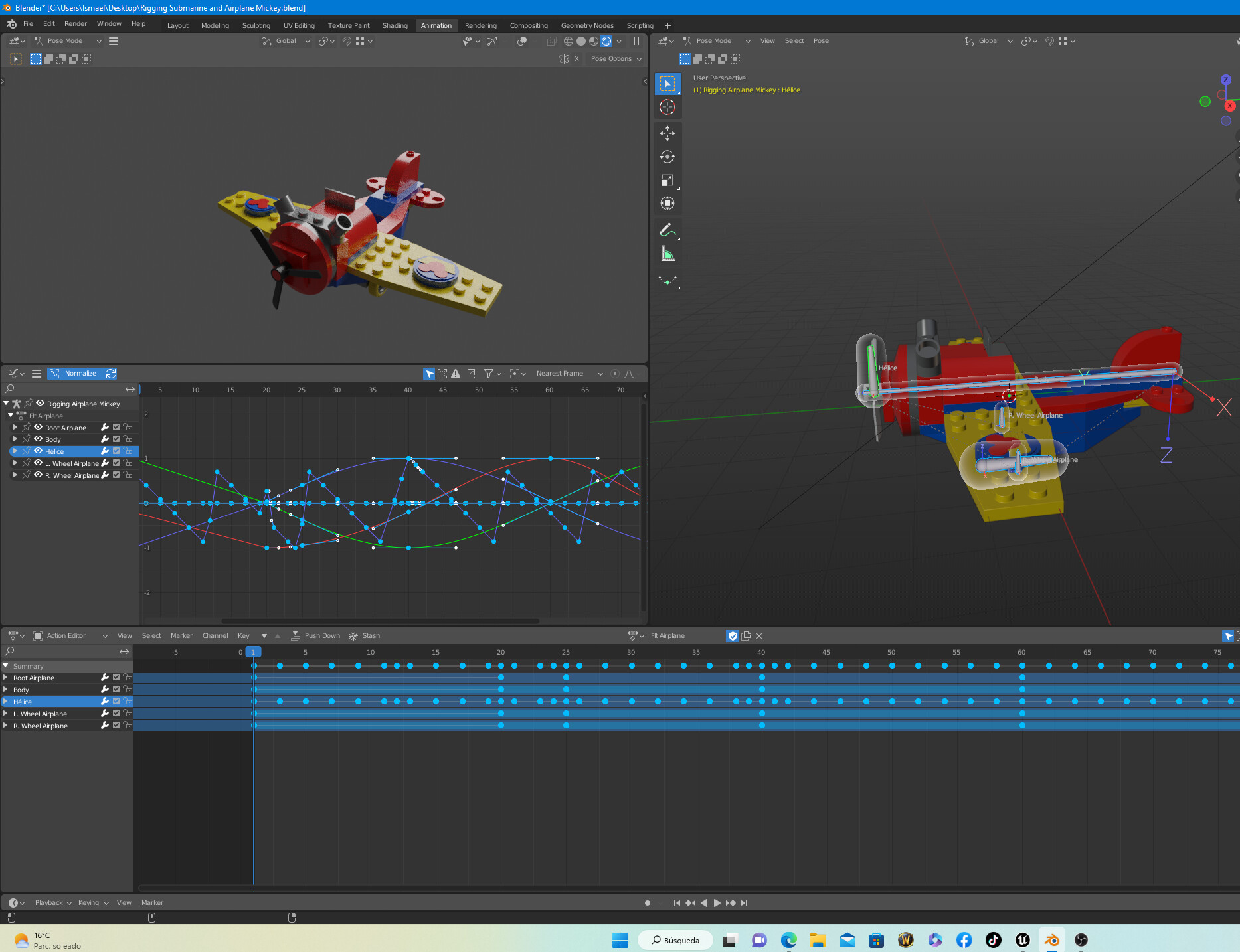The image size is (1240, 952).
Task: Switch to the Shading workspace tab
Action: pos(395,25)
